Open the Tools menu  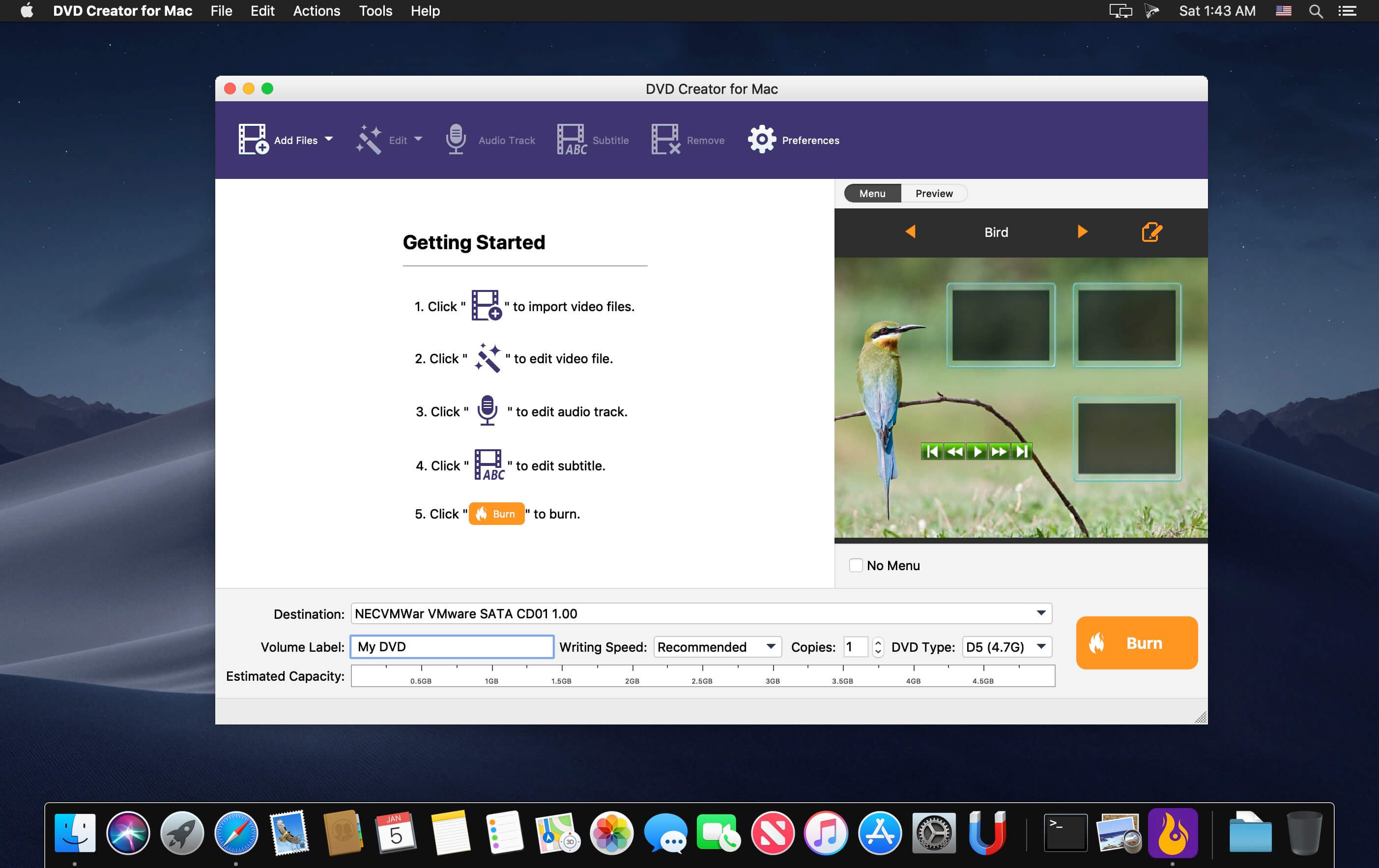tap(375, 11)
